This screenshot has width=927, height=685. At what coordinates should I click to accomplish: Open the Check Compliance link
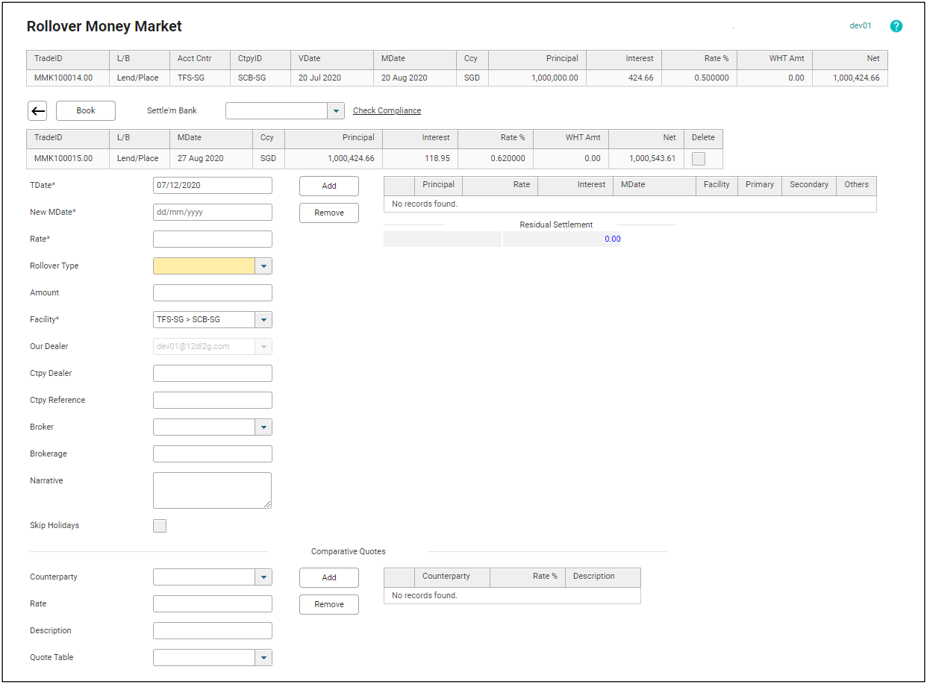(387, 111)
